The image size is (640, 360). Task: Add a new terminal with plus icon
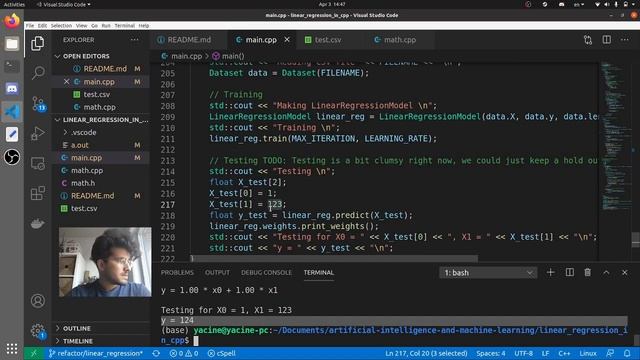[550, 272]
